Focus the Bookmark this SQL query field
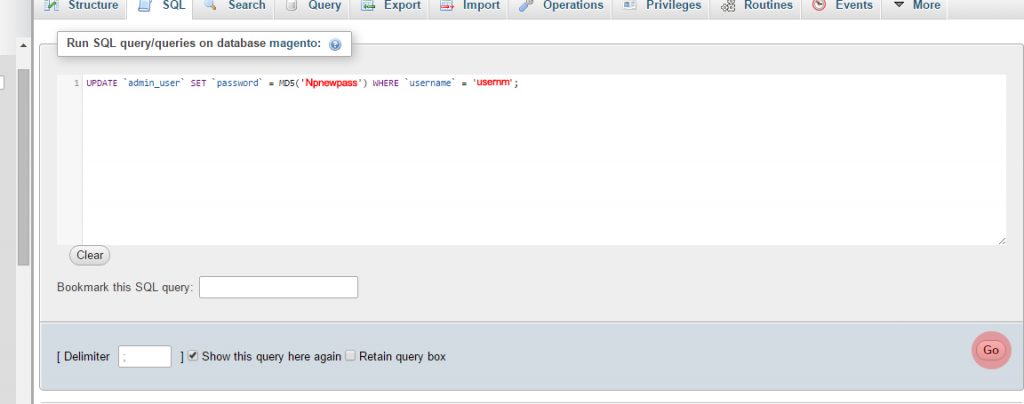The image size is (1024, 404). pyautogui.click(x=278, y=288)
